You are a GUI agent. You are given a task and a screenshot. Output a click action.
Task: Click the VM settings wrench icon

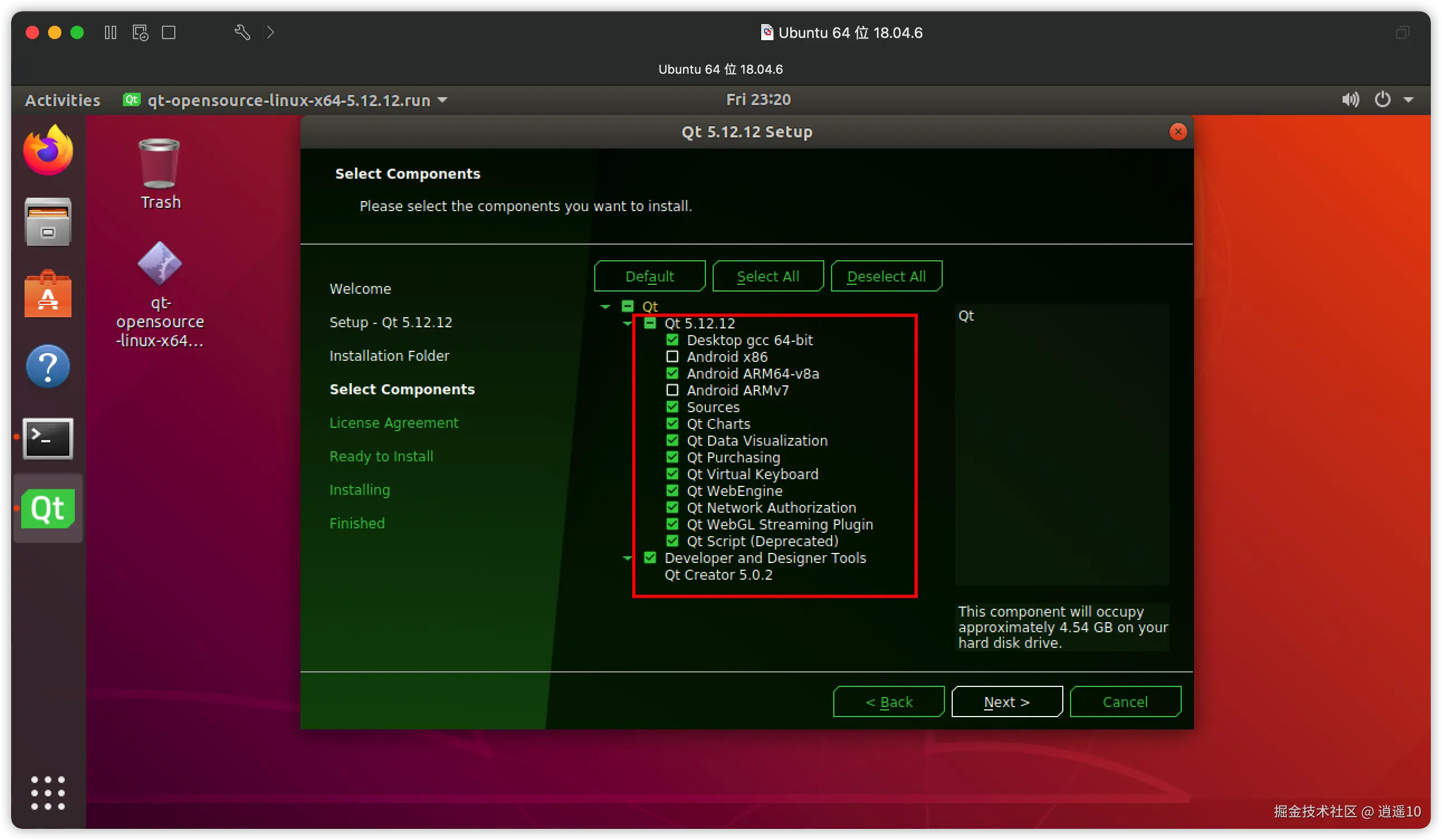242,32
